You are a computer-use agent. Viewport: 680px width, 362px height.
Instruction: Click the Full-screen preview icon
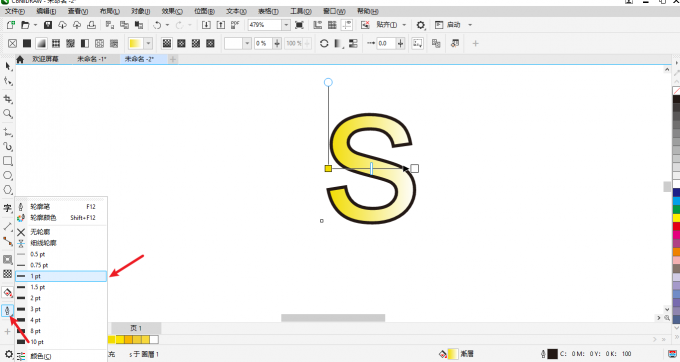299,25
